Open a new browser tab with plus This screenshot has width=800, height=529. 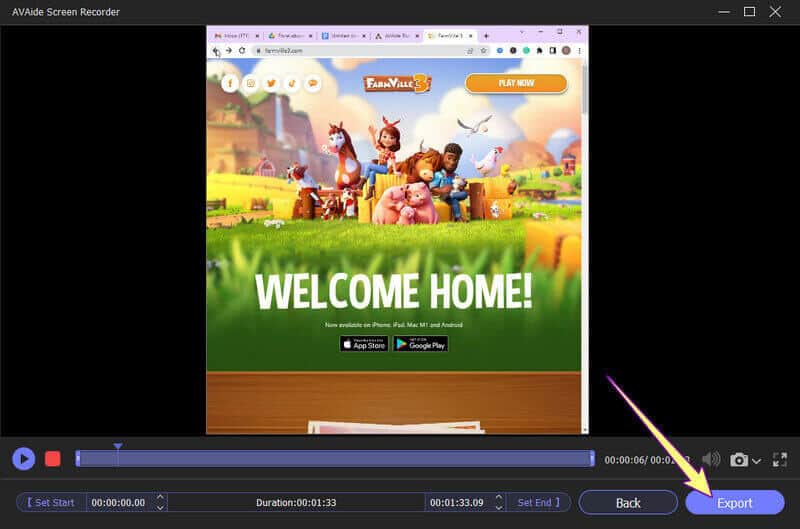(x=486, y=36)
